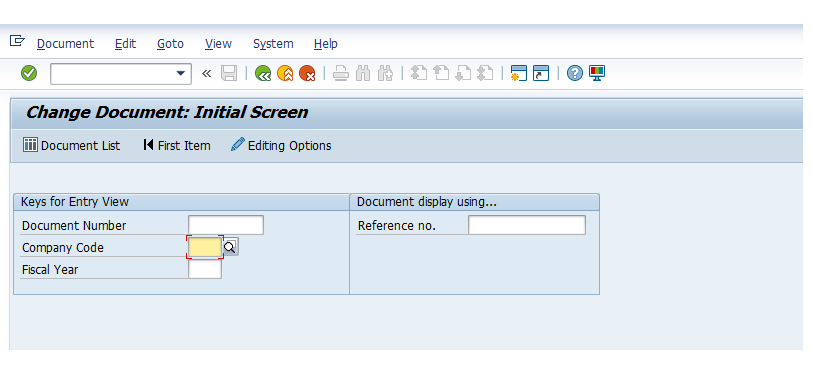Click the yellow Exit icon
This screenshot has height=371, width=813.
click(x=285, y=73)
